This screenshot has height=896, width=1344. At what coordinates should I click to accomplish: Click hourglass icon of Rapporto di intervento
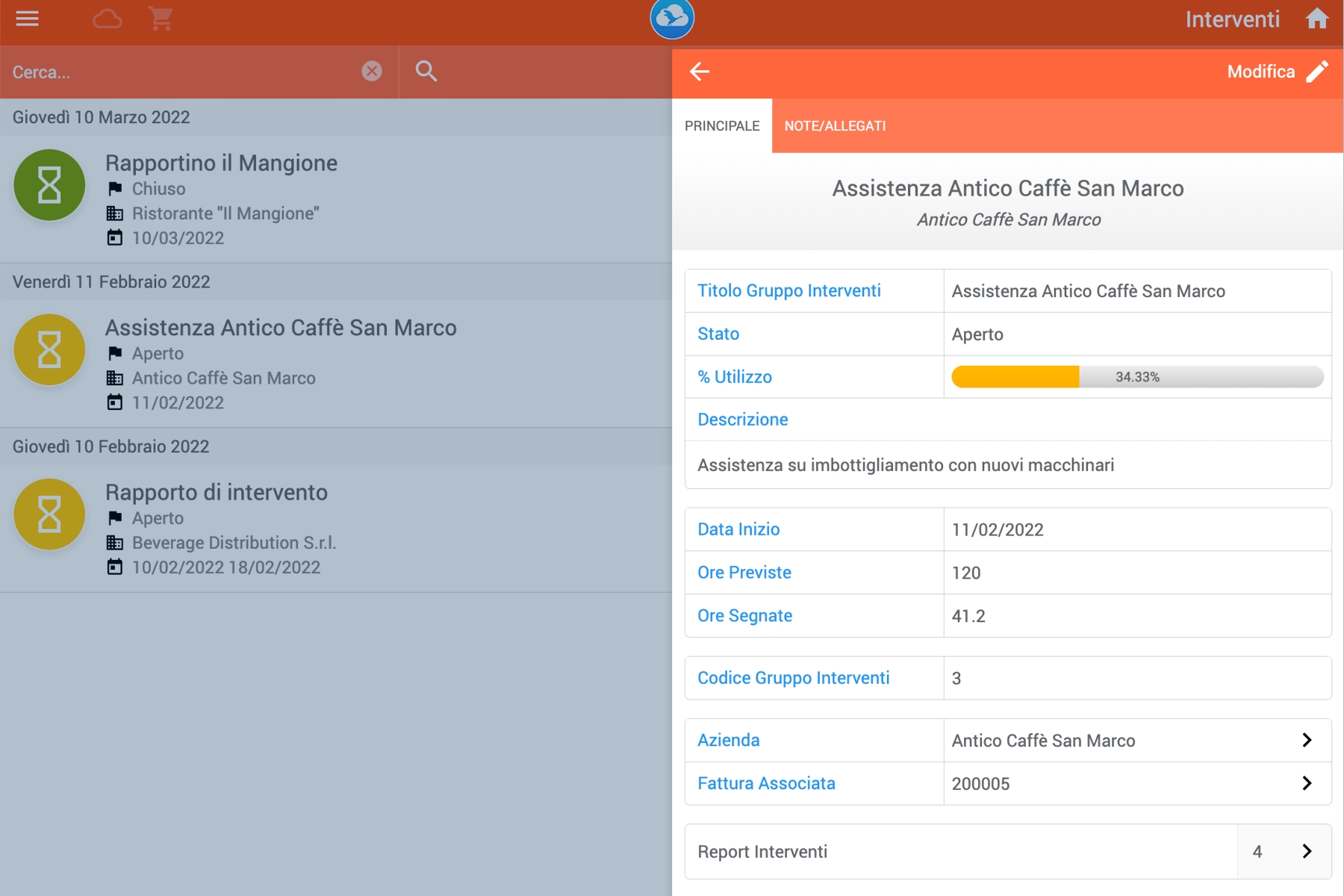[x=49, y=514]
